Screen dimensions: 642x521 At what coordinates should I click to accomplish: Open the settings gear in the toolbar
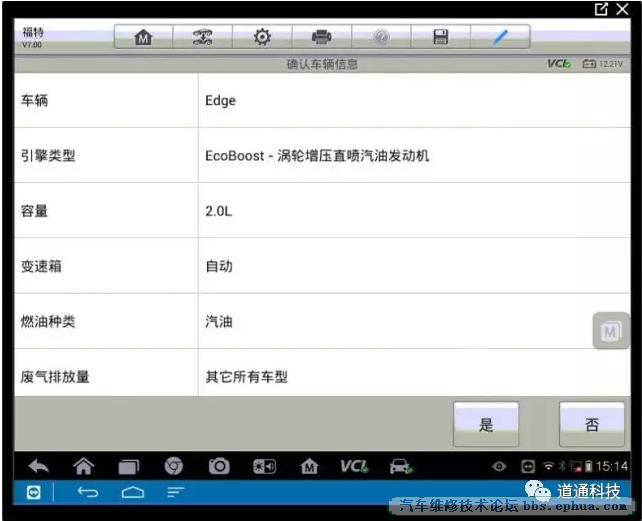point(262,37)
